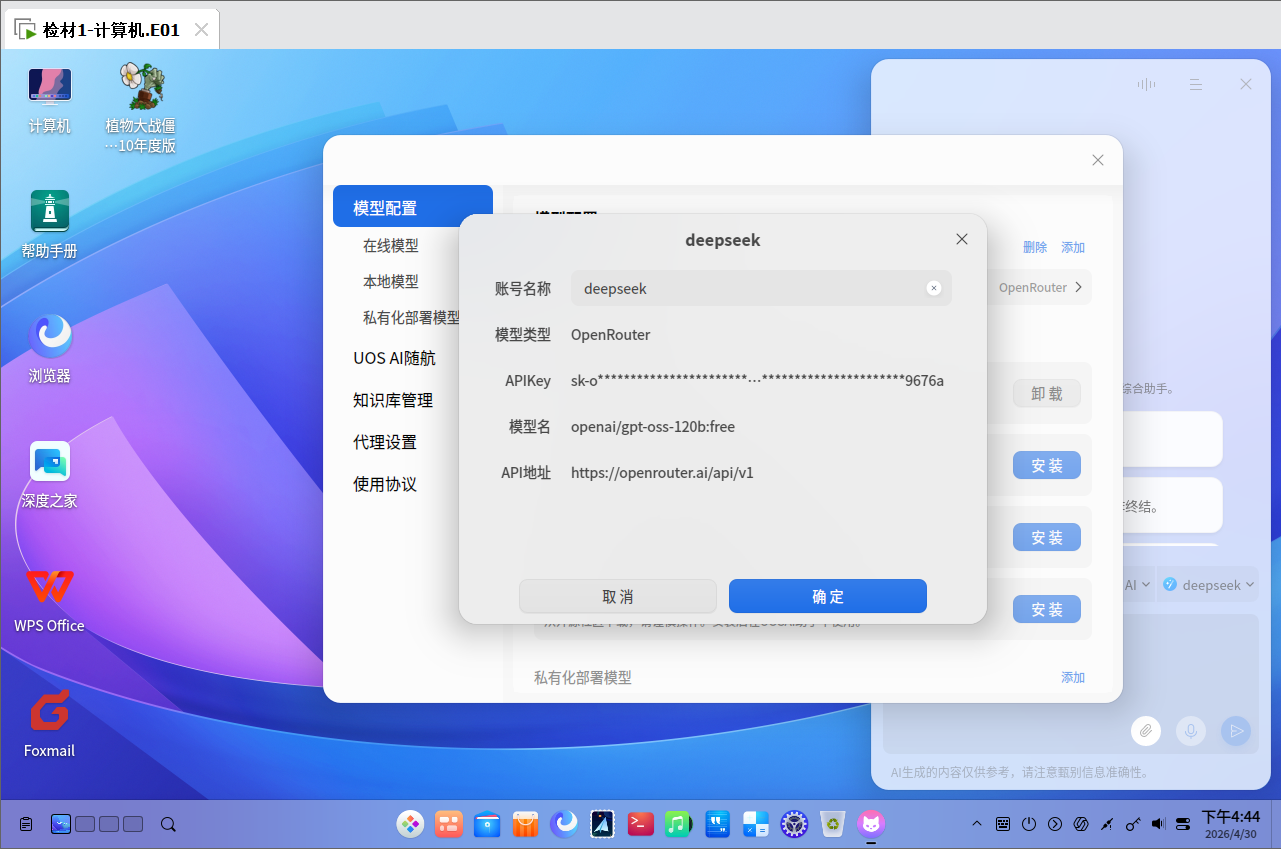Image resolution: width=1281 pixels, height=849 pixels.
Task: Click 确定 in the deepseek dialog
Action: click(828, 596)
